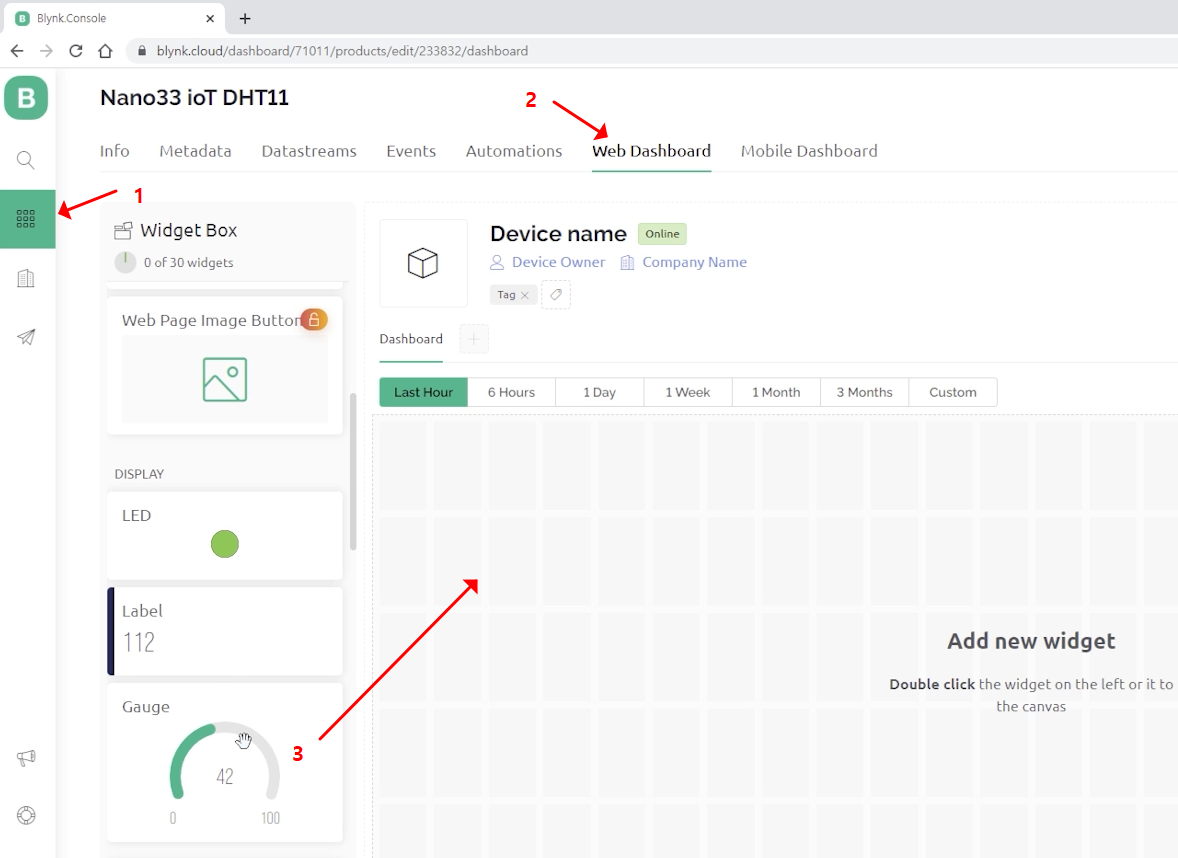
Task: Click the browser back arrow
Action: point(17,51)
